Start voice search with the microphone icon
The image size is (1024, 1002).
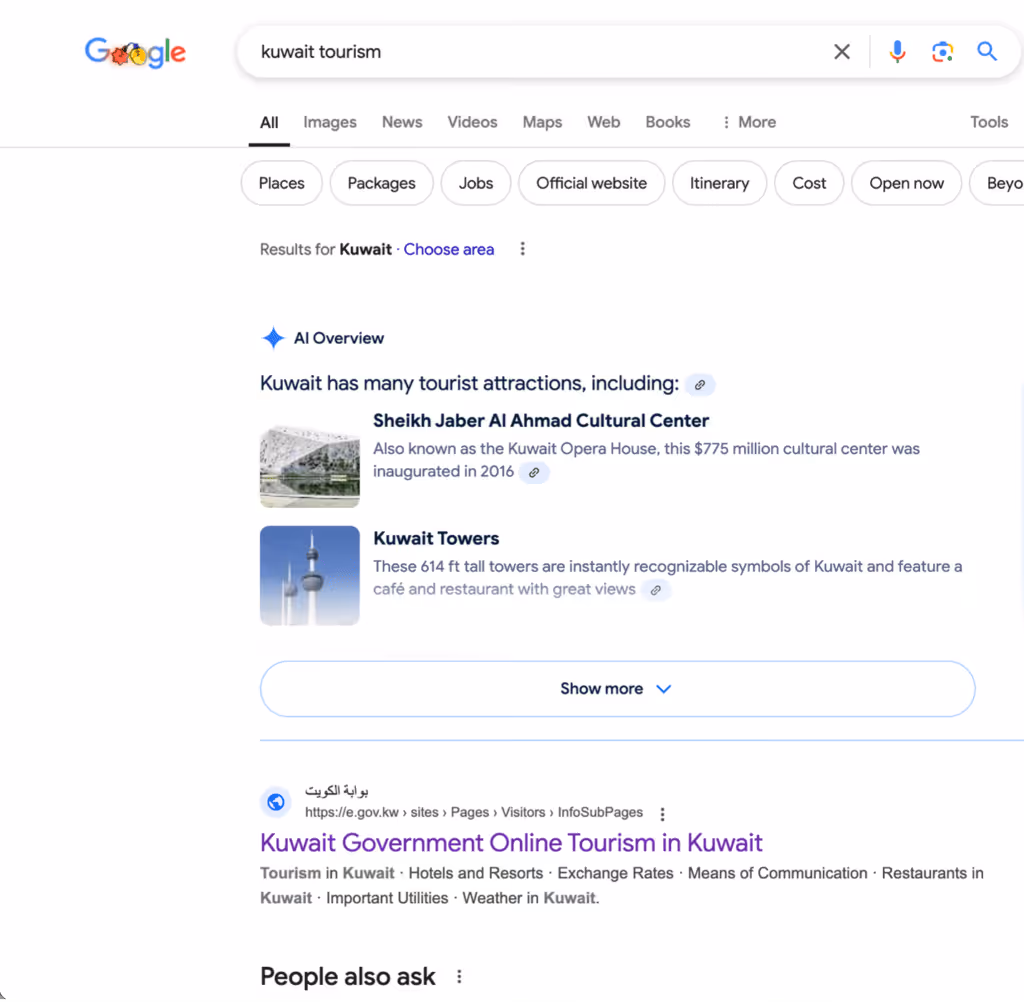(x=897, y=52)
